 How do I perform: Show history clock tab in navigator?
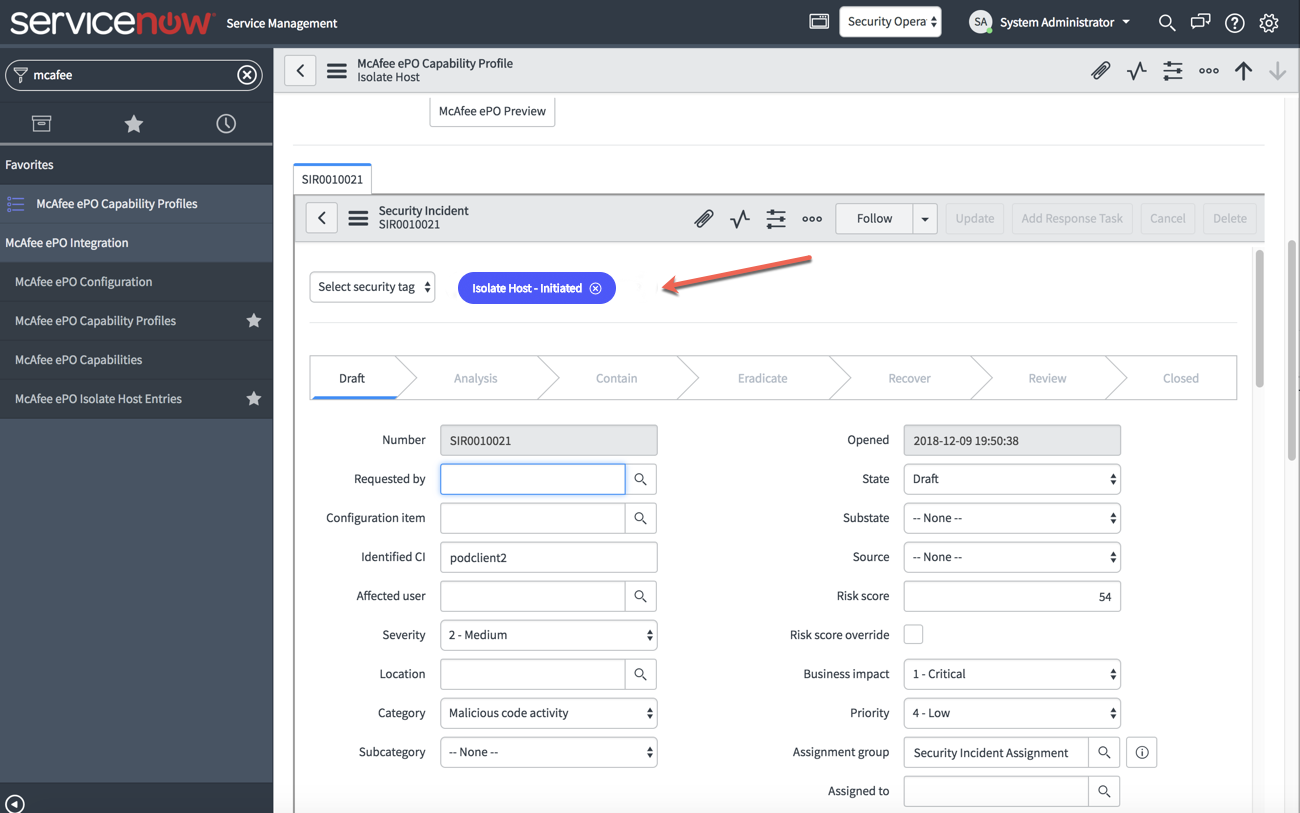tap(226, 123)
